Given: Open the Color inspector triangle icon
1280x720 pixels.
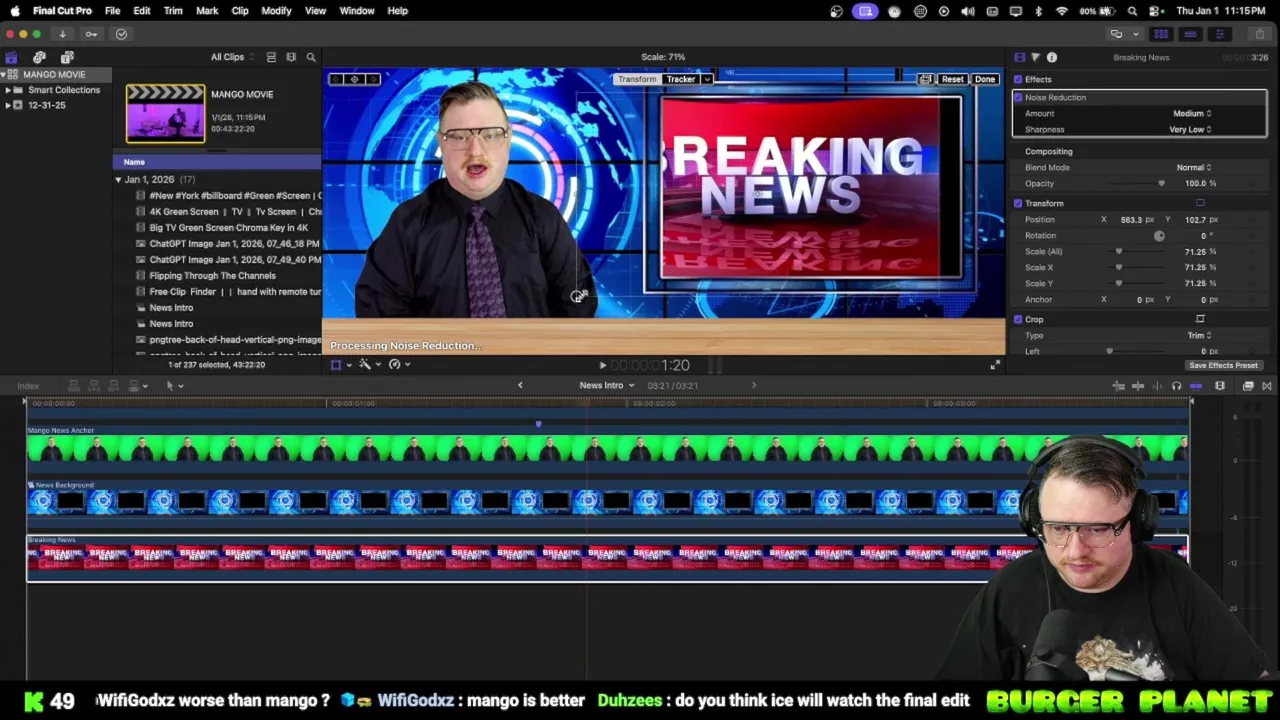Looking at the screenshot, I should (x=1035, y=57).
